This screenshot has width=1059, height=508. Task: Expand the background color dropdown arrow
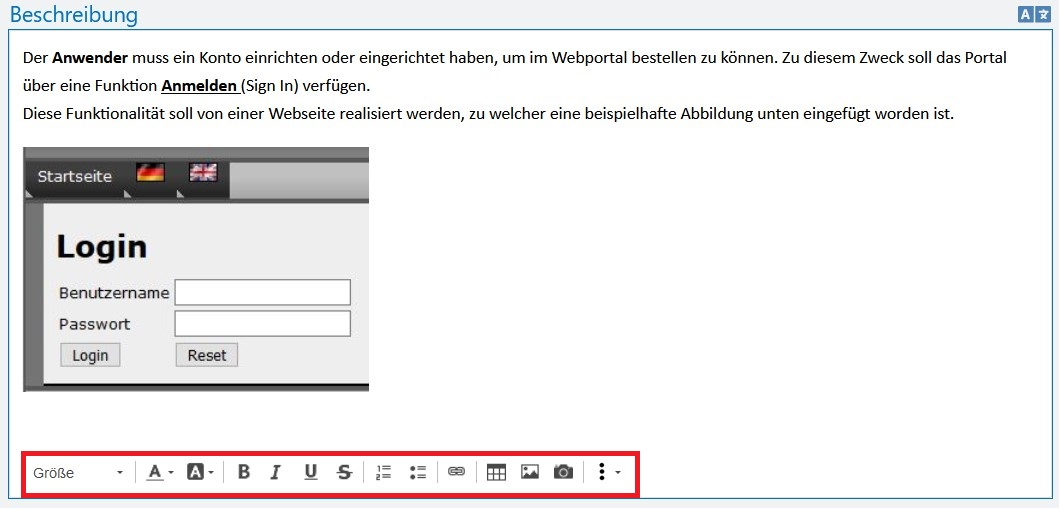point(211,473)
